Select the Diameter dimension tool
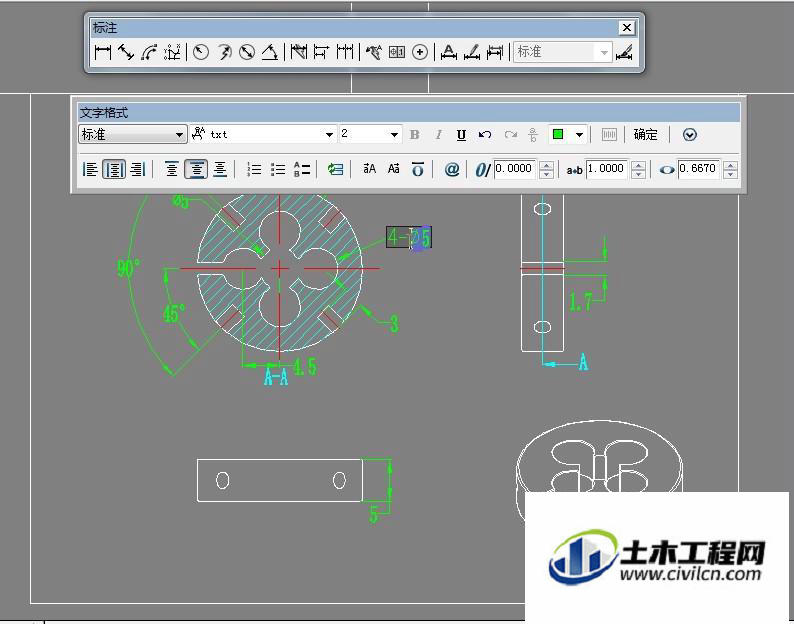The width and height of the screenshot is (794, 624). click(247, 52)
